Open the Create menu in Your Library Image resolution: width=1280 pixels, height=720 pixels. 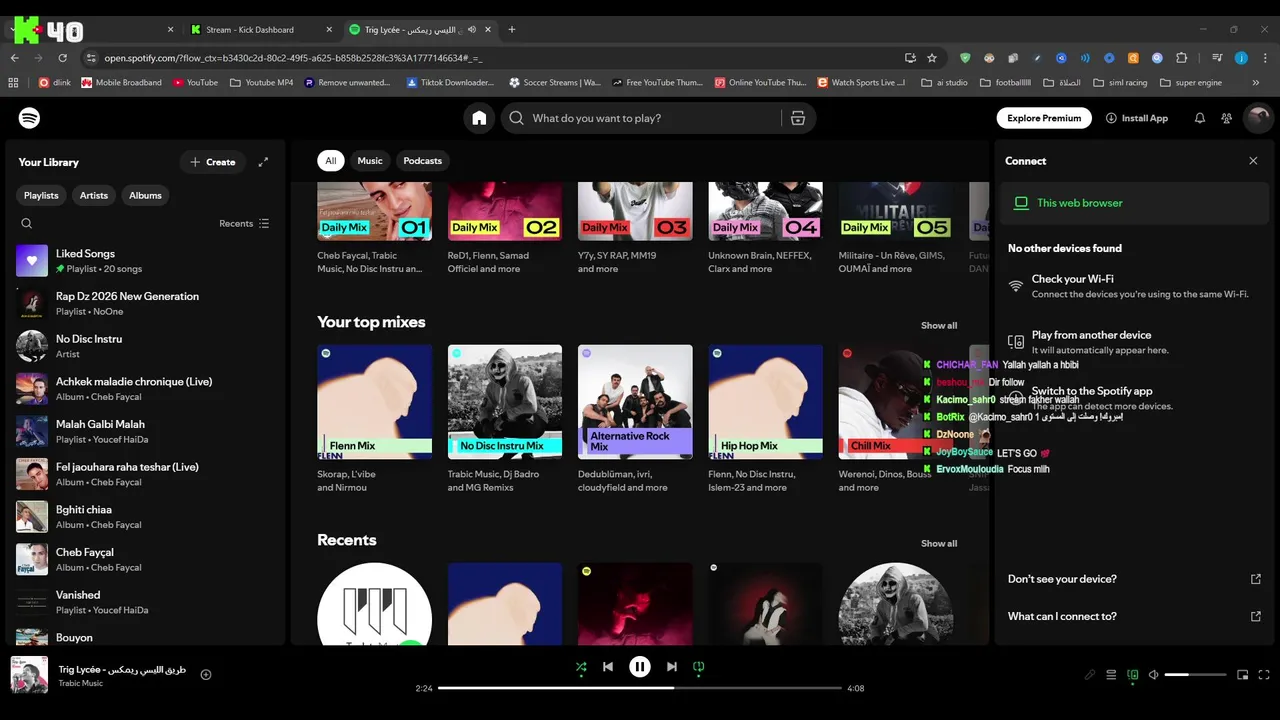tap(213, 162)
